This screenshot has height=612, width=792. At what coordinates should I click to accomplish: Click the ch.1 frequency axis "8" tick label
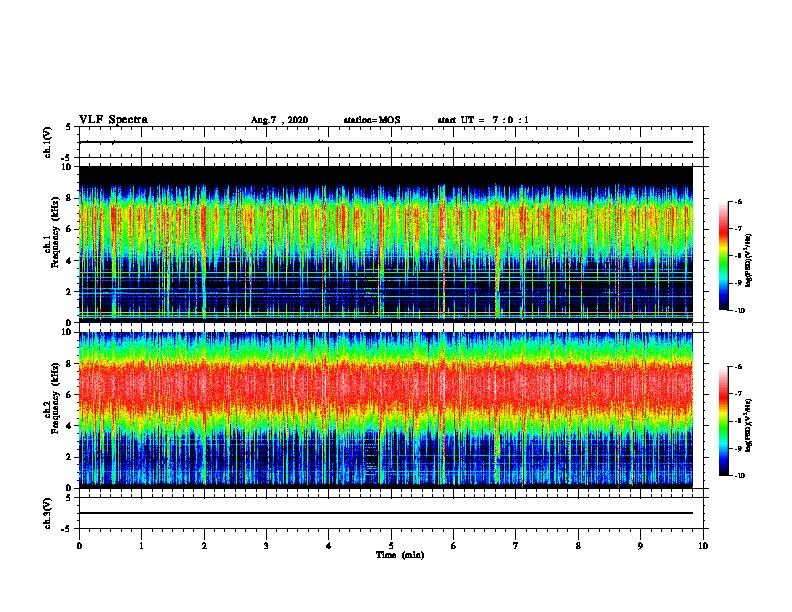tap(70, 198)
